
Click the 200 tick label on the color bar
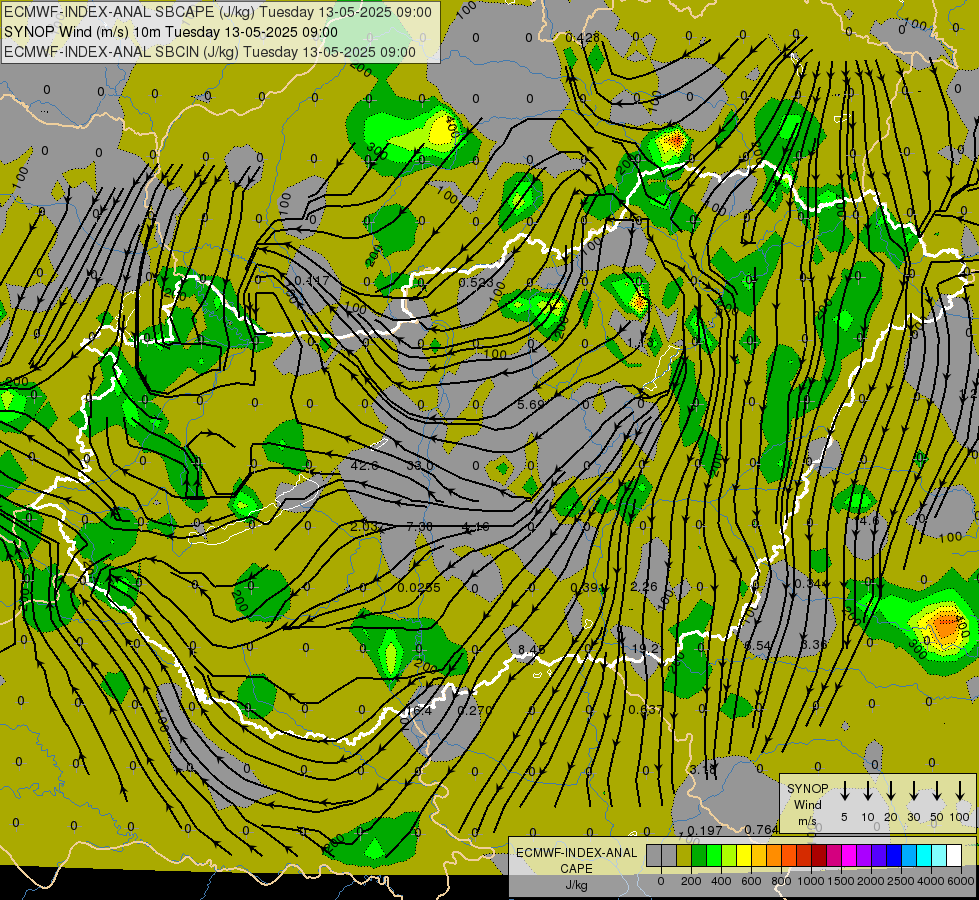coord(691,881)
